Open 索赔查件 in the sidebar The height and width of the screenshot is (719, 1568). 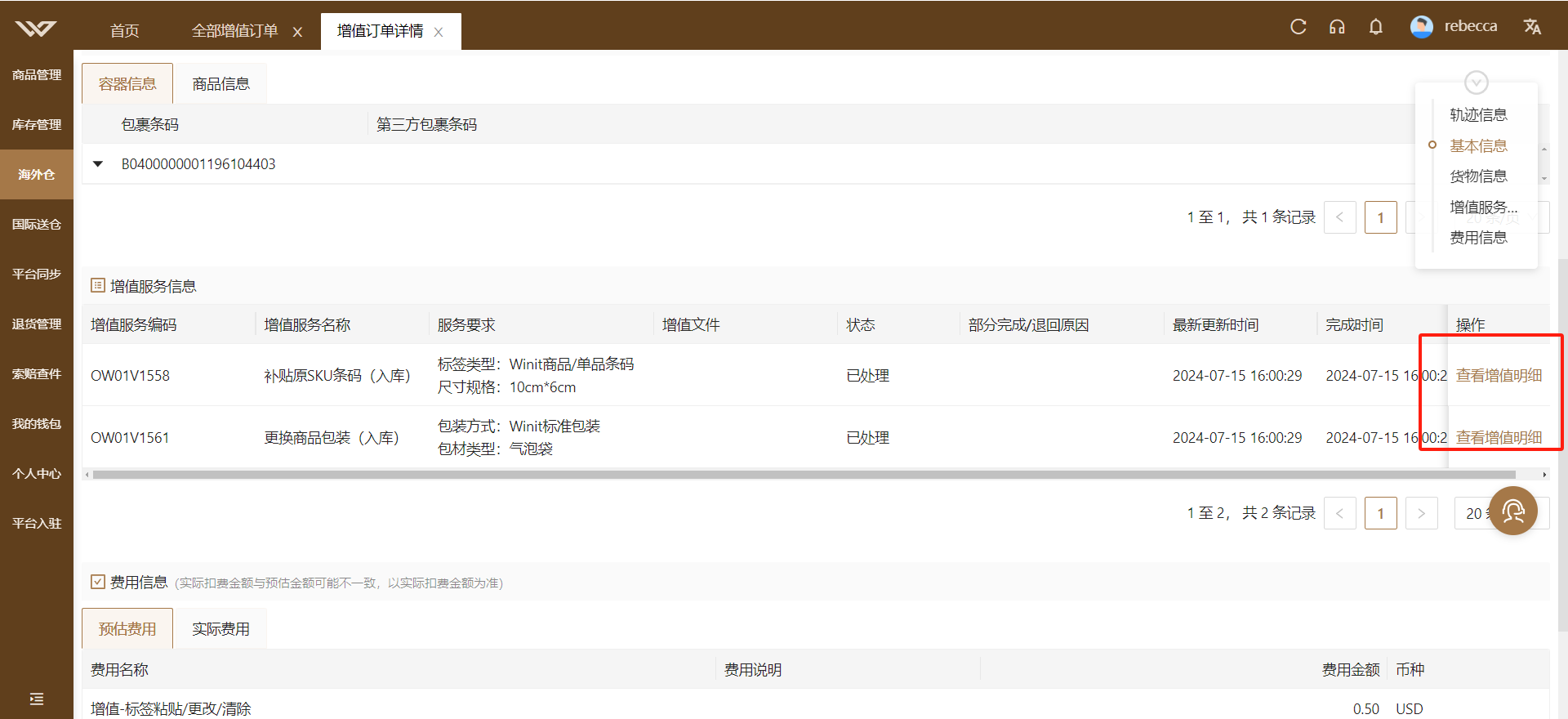click(37, 374)
